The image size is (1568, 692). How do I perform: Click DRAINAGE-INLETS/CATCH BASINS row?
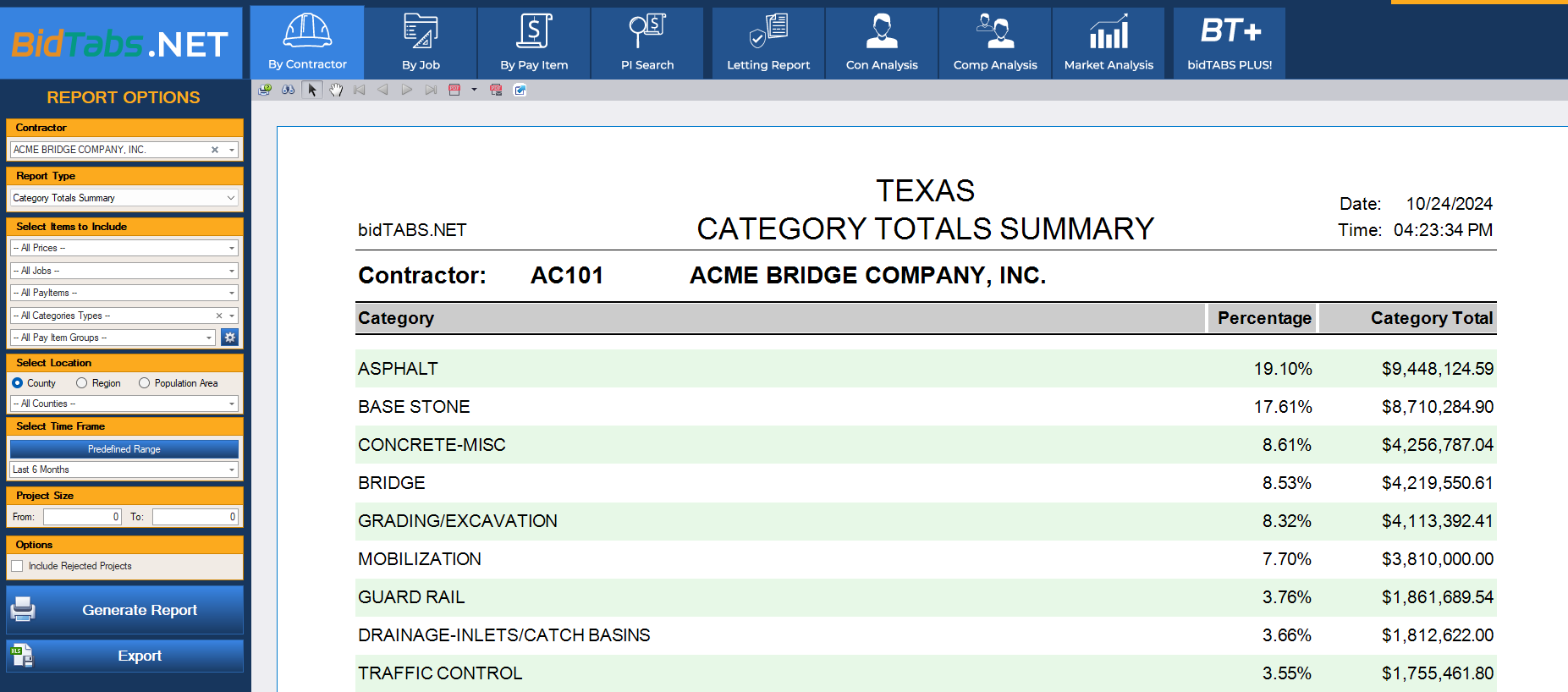pos(926,635)
